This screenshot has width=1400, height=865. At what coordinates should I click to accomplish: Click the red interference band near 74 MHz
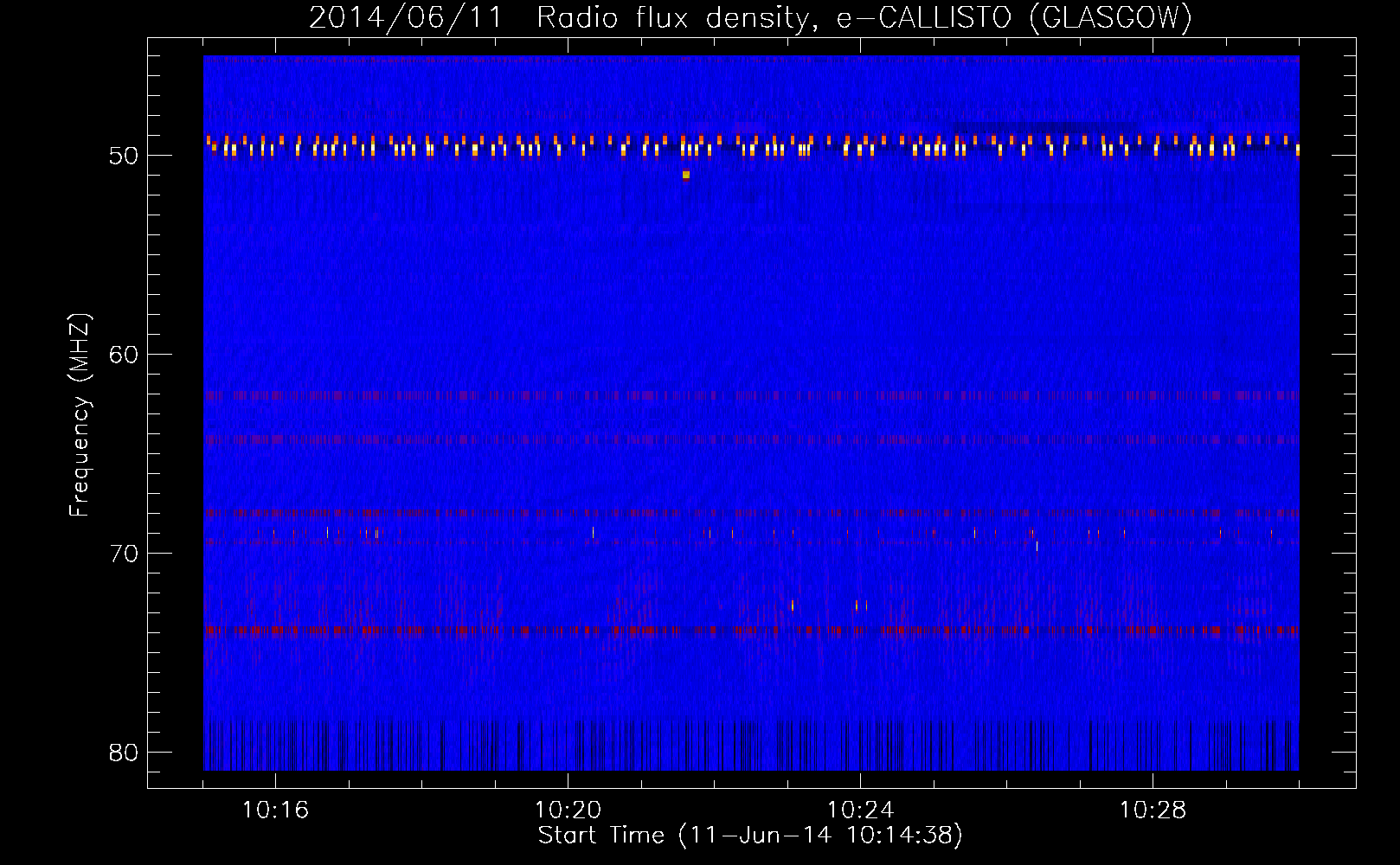point(751,631)
